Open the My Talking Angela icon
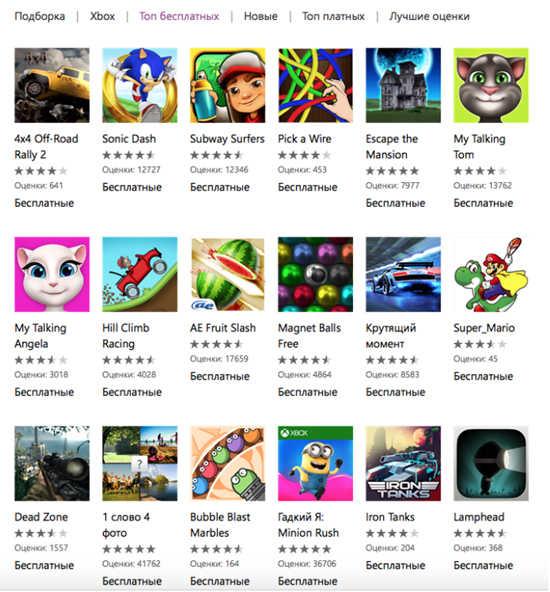550x592 pixels. pos(52,274)
